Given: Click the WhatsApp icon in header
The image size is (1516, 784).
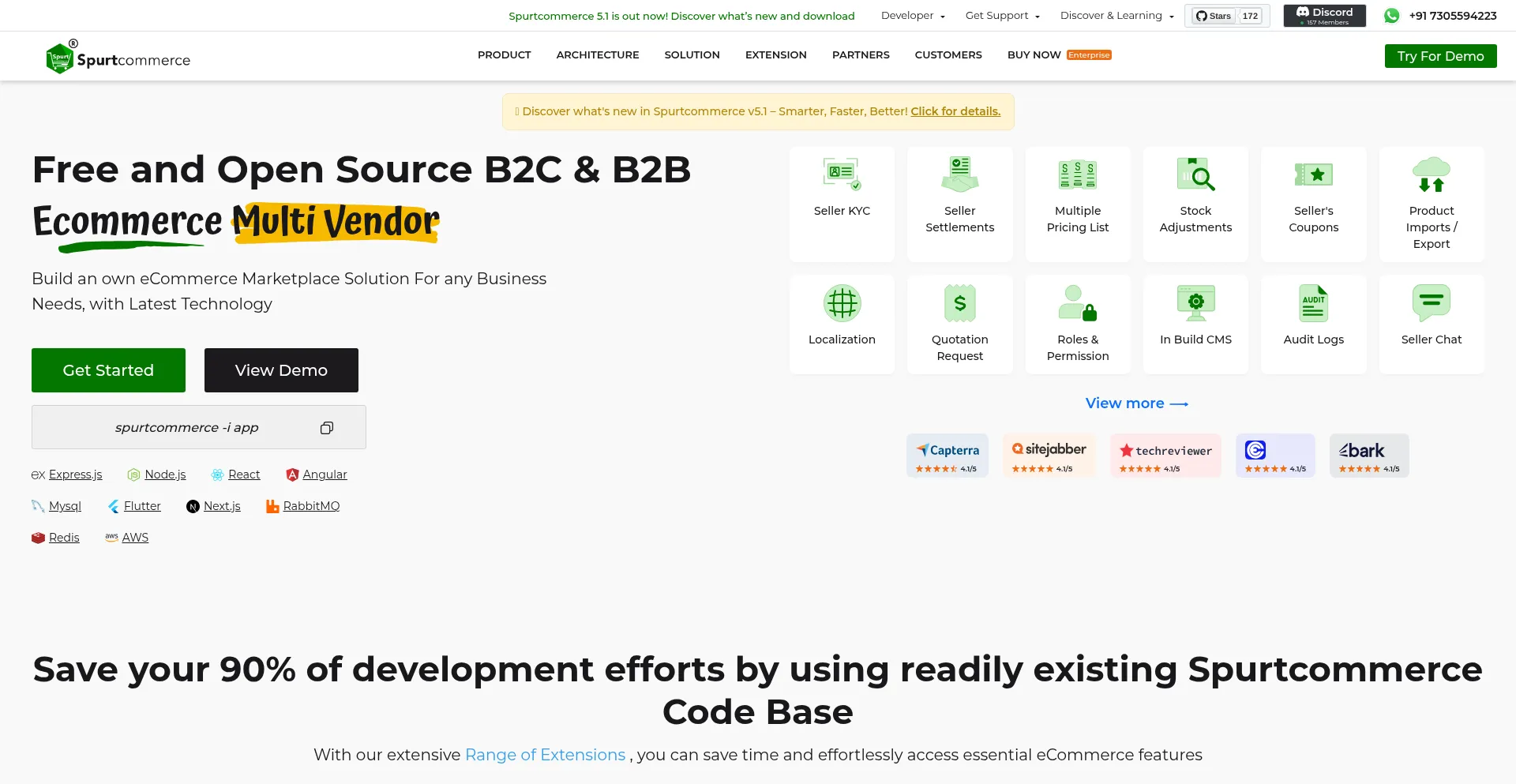Looking at the screenshot, I should [1391, 16].
